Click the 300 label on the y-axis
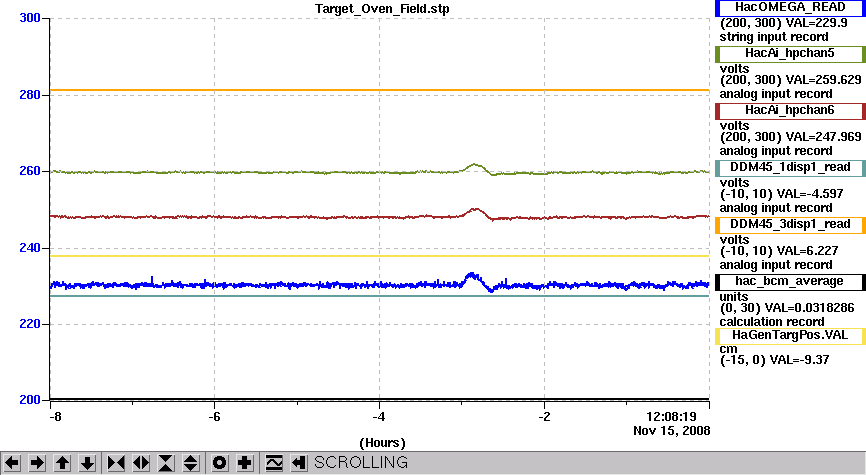 click(30, 18)
